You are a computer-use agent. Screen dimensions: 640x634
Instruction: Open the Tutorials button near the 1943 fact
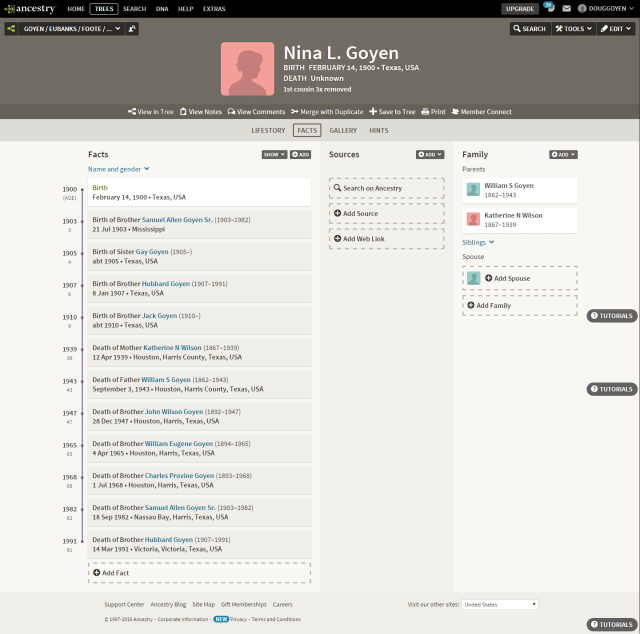point(612,389)
